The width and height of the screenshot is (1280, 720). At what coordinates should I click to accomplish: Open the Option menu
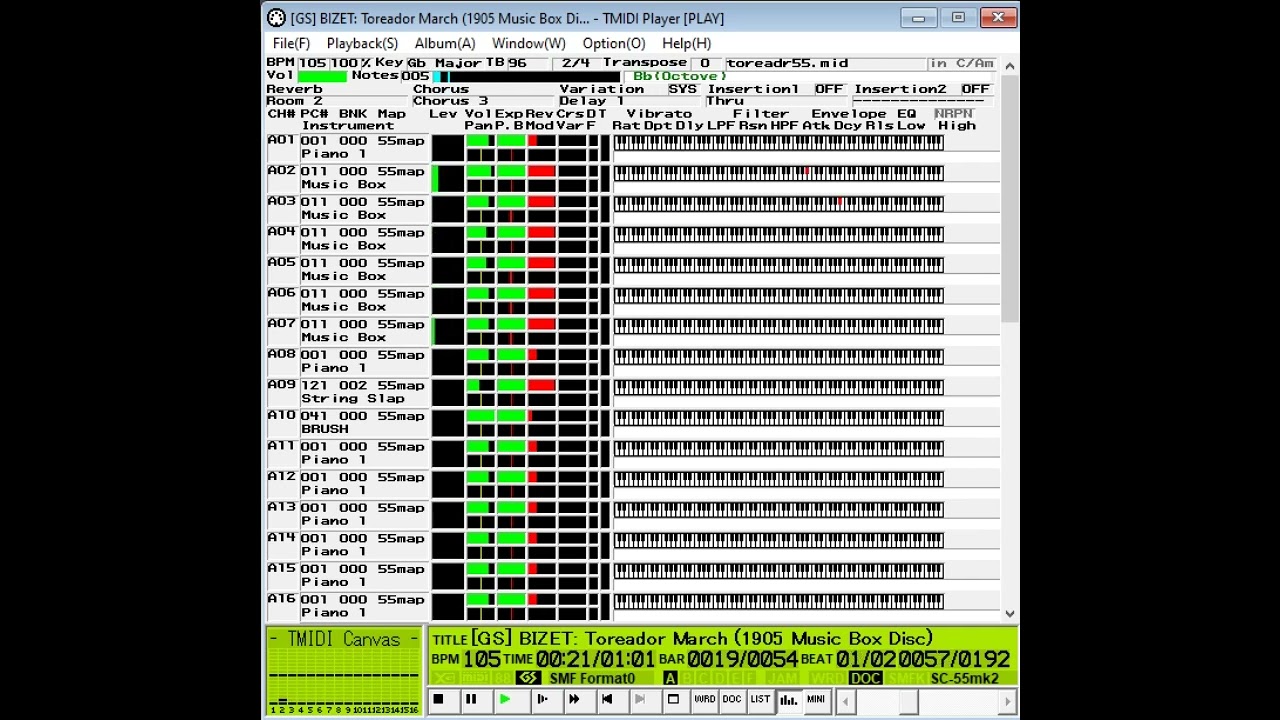[x=614, y=43]
